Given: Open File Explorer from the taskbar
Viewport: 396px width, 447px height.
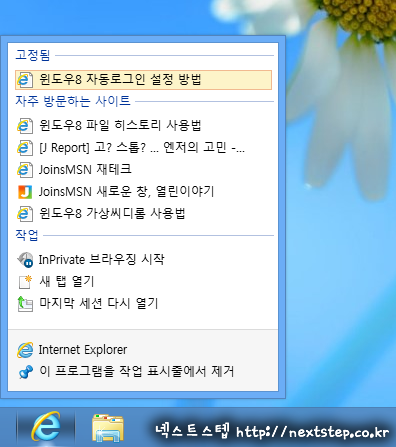Looking at the screenshot, I should [108, 427].
